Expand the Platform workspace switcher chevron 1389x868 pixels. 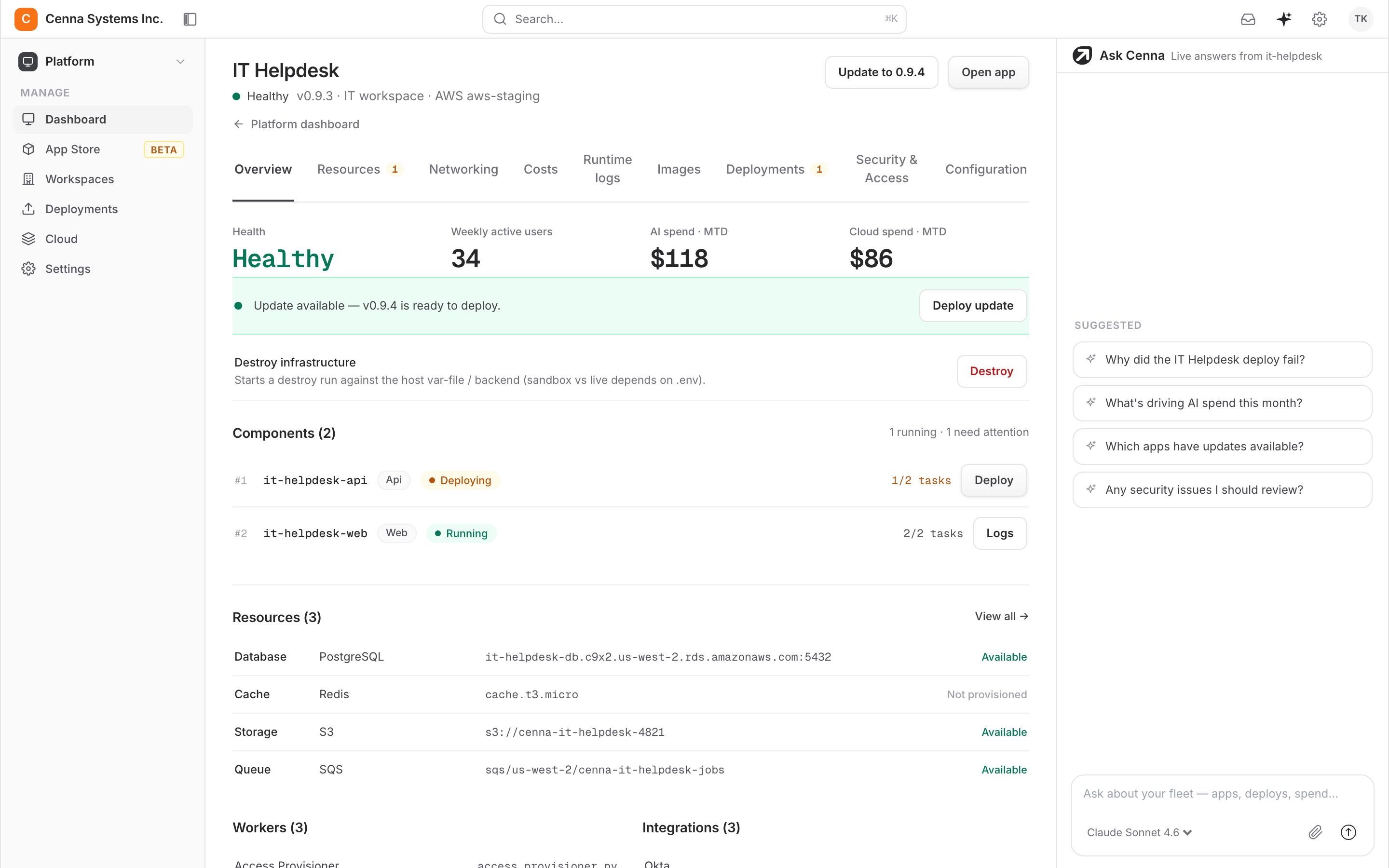pyautogui.click(x=180, y=61)
